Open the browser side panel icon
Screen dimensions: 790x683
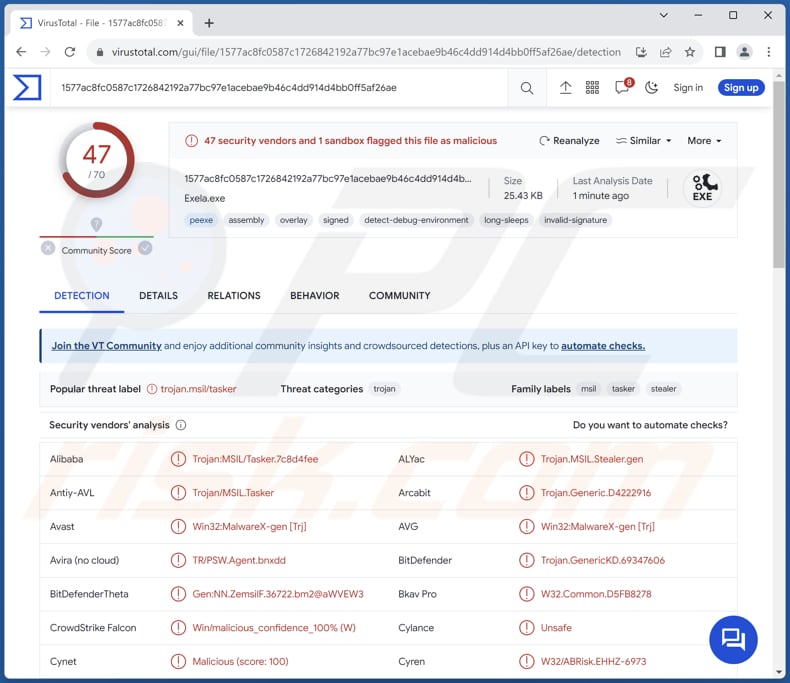tap(720, 52)
